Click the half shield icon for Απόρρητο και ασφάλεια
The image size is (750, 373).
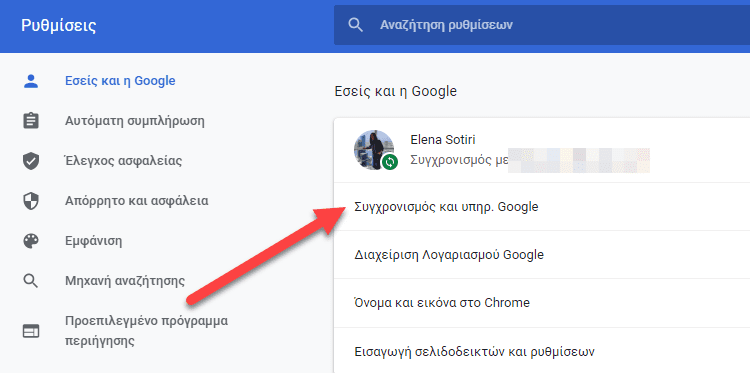31,201
